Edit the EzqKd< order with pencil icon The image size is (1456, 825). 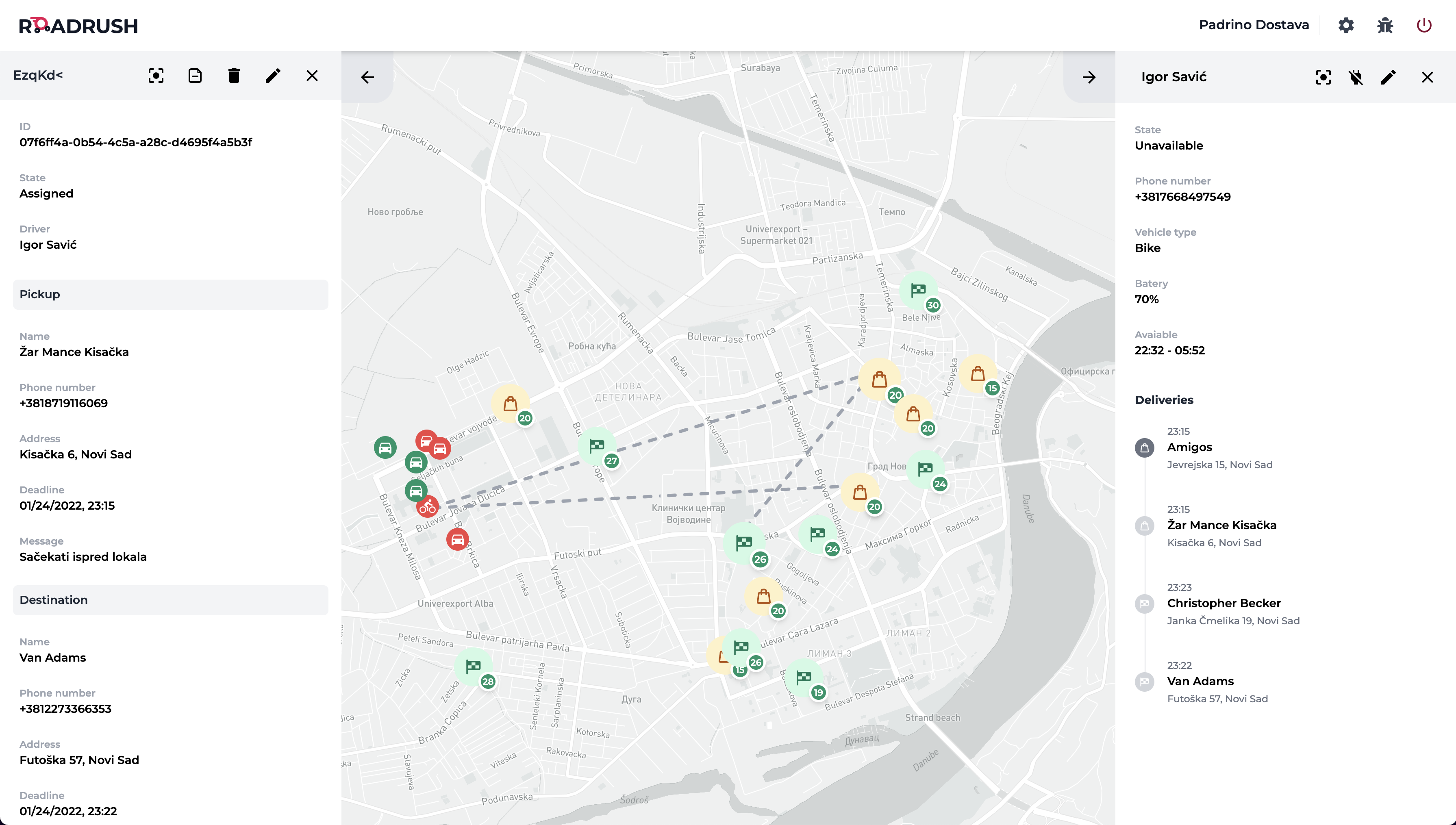coord(273,76)
